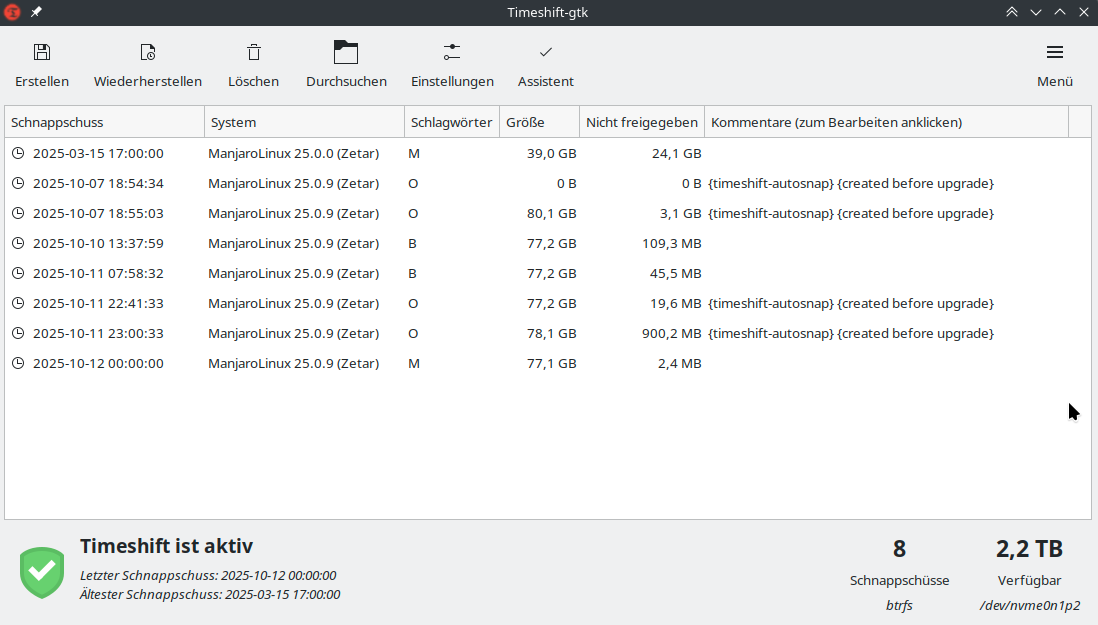This screenshot has width=1098, height=625.
Task: Click the 77,1 GB size cell
Action: point(552,363)
